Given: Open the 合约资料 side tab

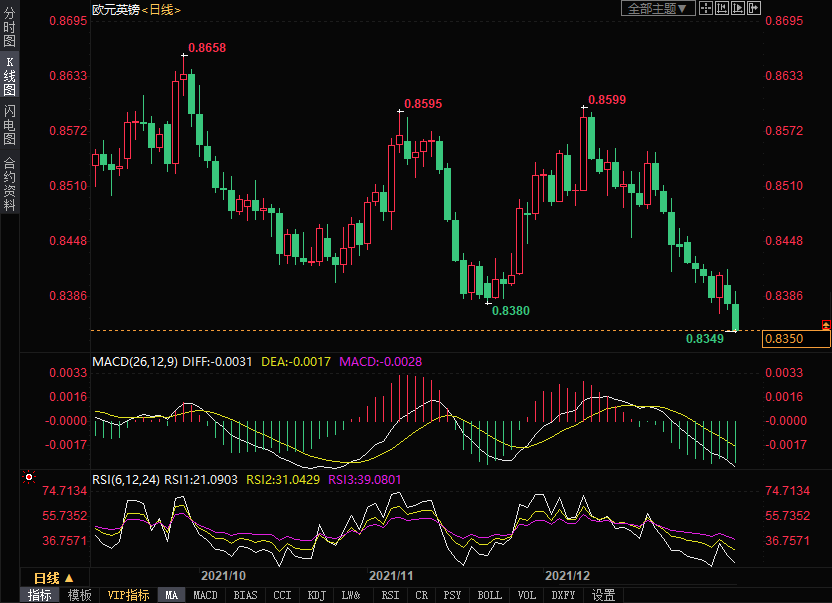Looking at the screenshot, I should point(9,183).
